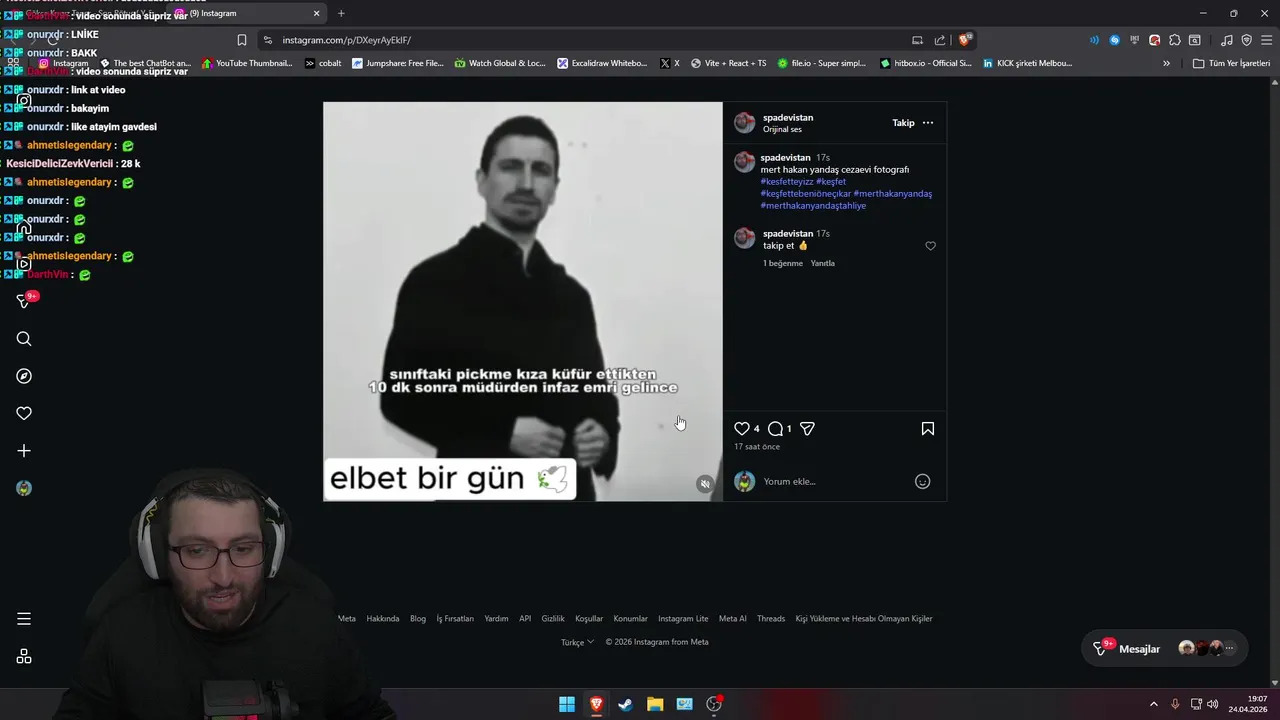Open sidebar messages icon with 9+ badge
This screenshot has width=1280, height=720.
click(26, 300)
